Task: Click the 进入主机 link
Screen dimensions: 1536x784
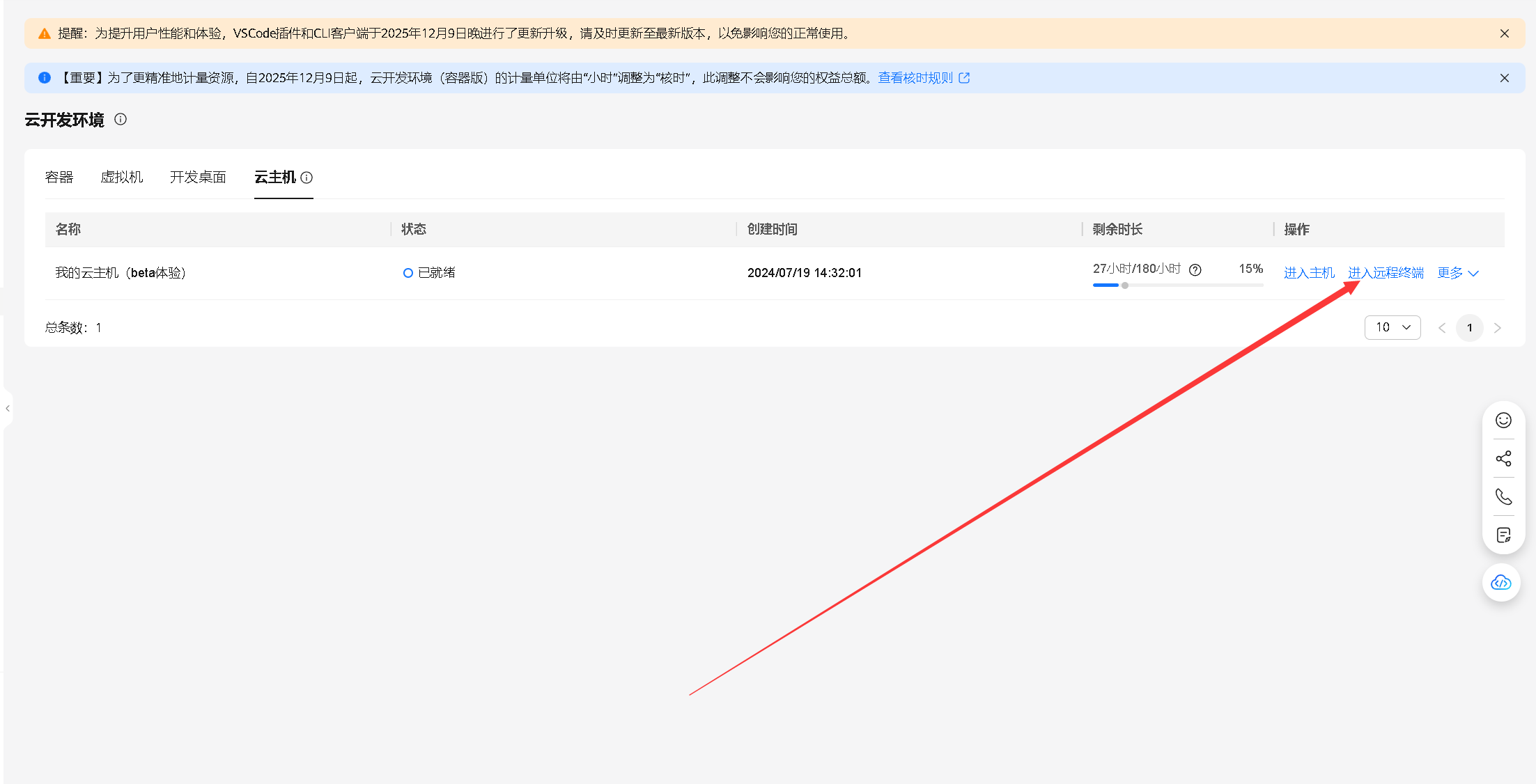Action: (1309, 272)
